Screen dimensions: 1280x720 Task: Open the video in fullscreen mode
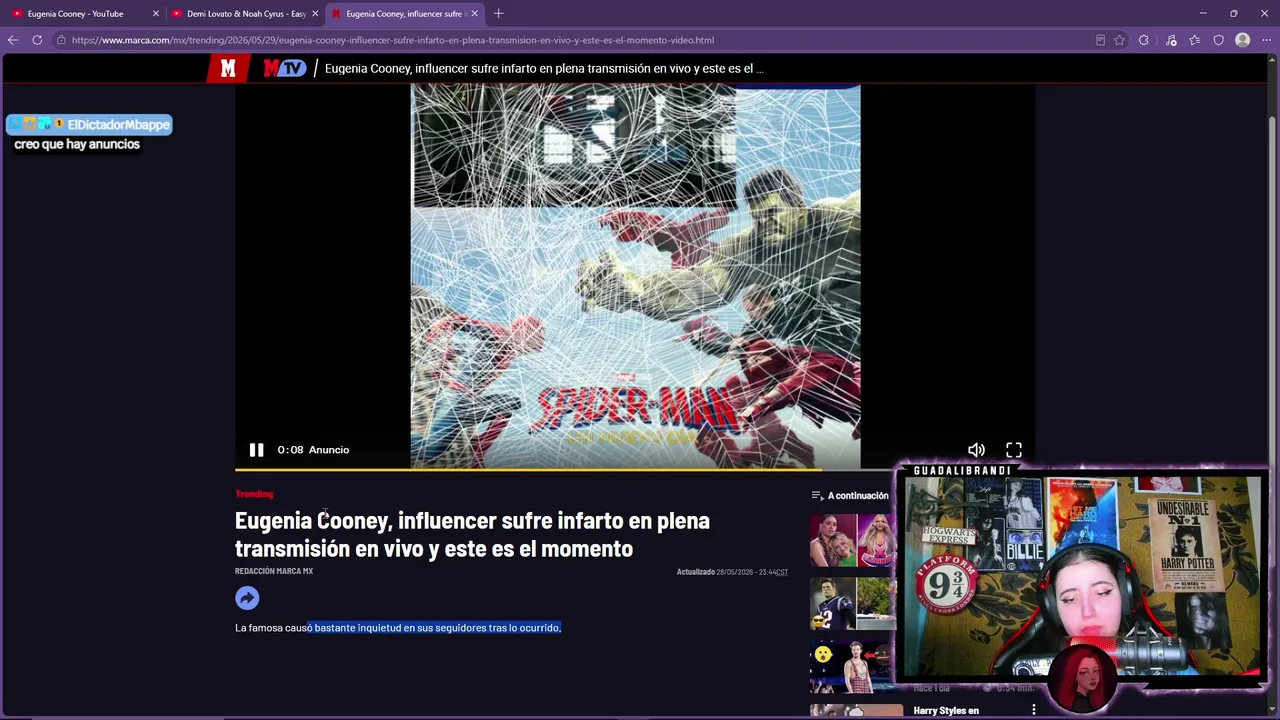coord(1014,450)
